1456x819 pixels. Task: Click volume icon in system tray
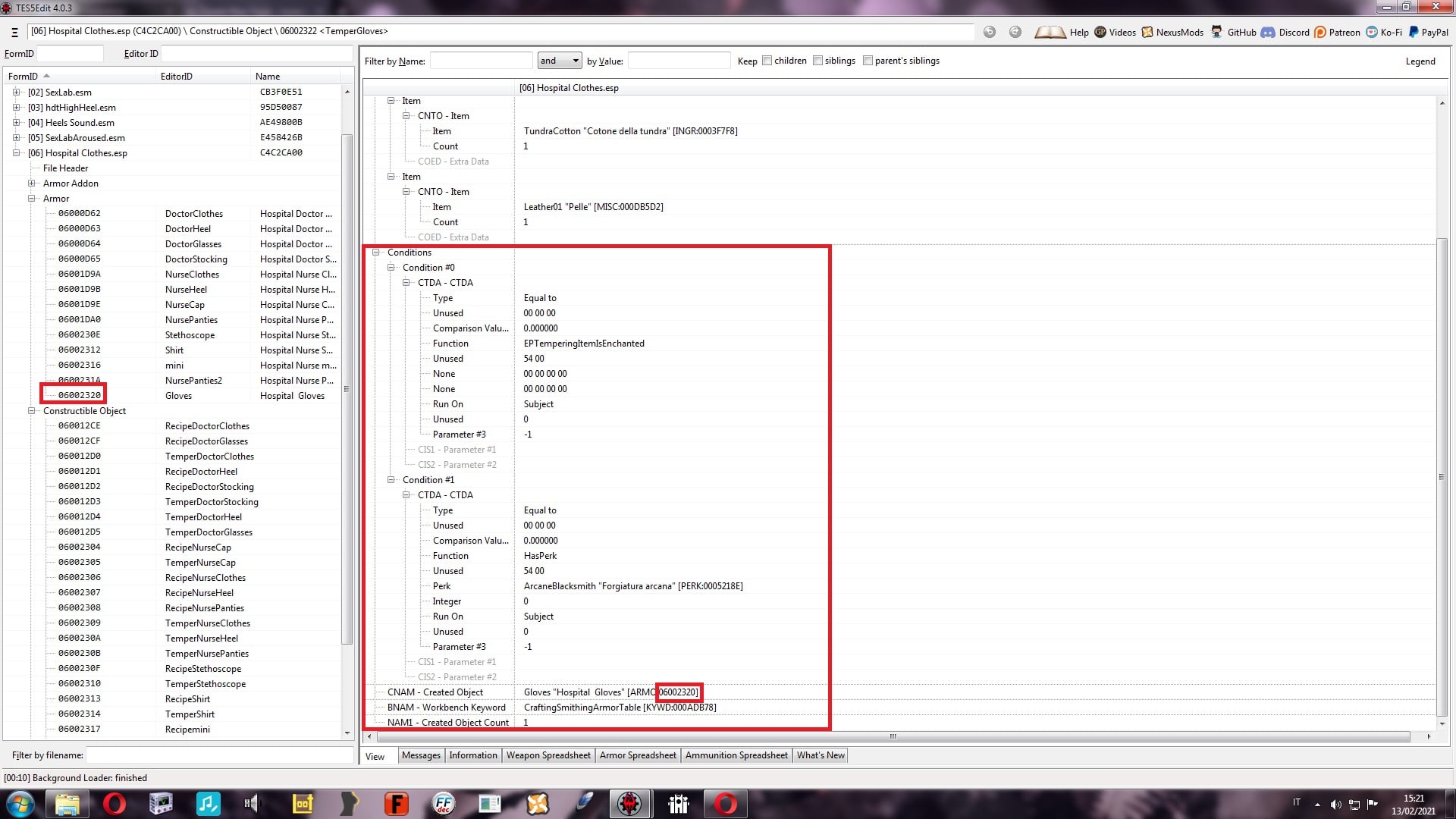[1336, 805]
